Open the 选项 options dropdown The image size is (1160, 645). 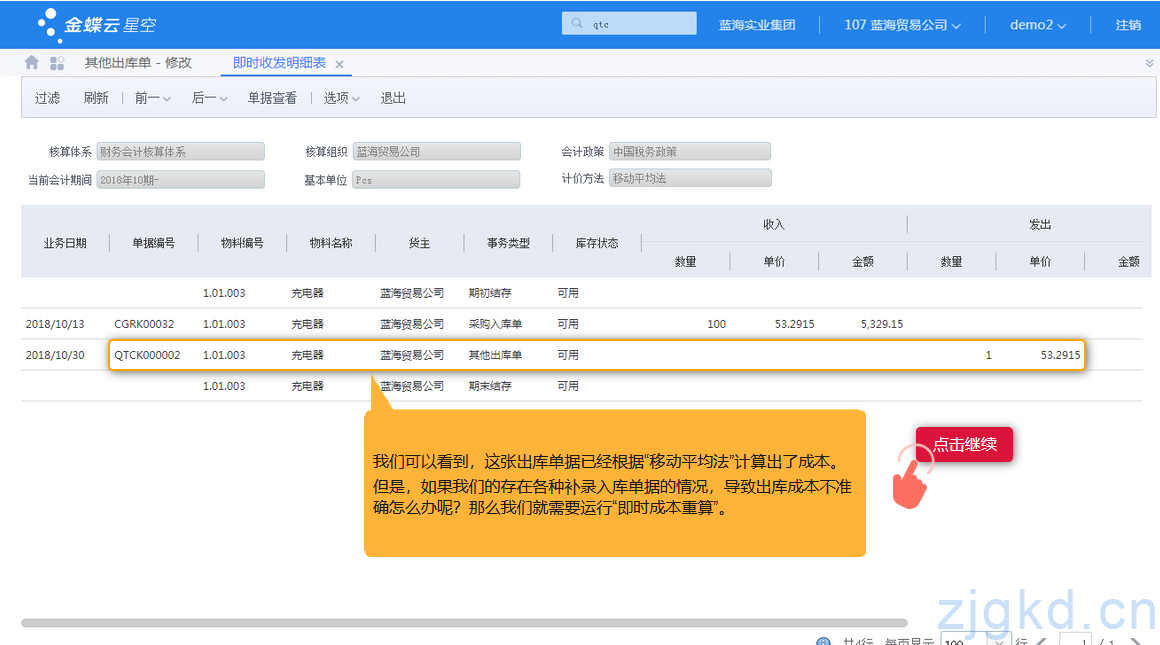(341, 98)
